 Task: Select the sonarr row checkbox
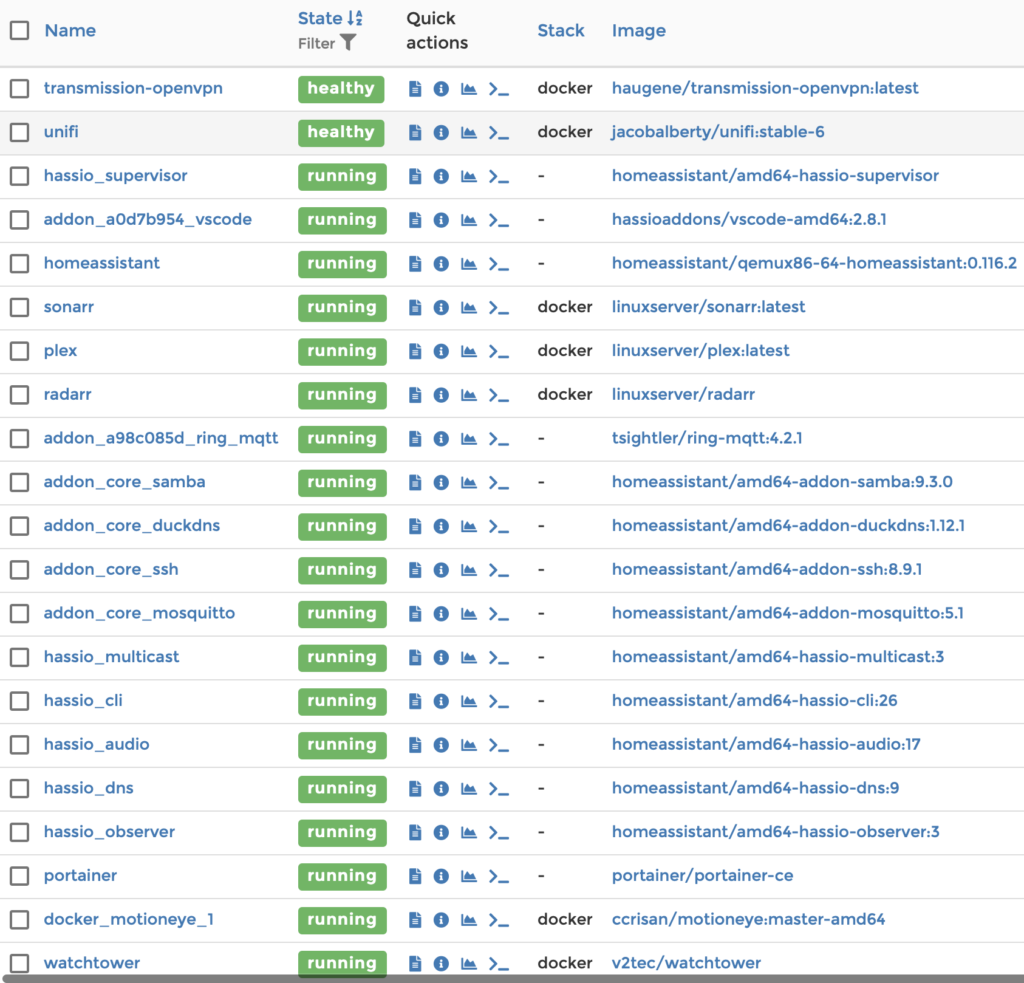pos(20,307)
